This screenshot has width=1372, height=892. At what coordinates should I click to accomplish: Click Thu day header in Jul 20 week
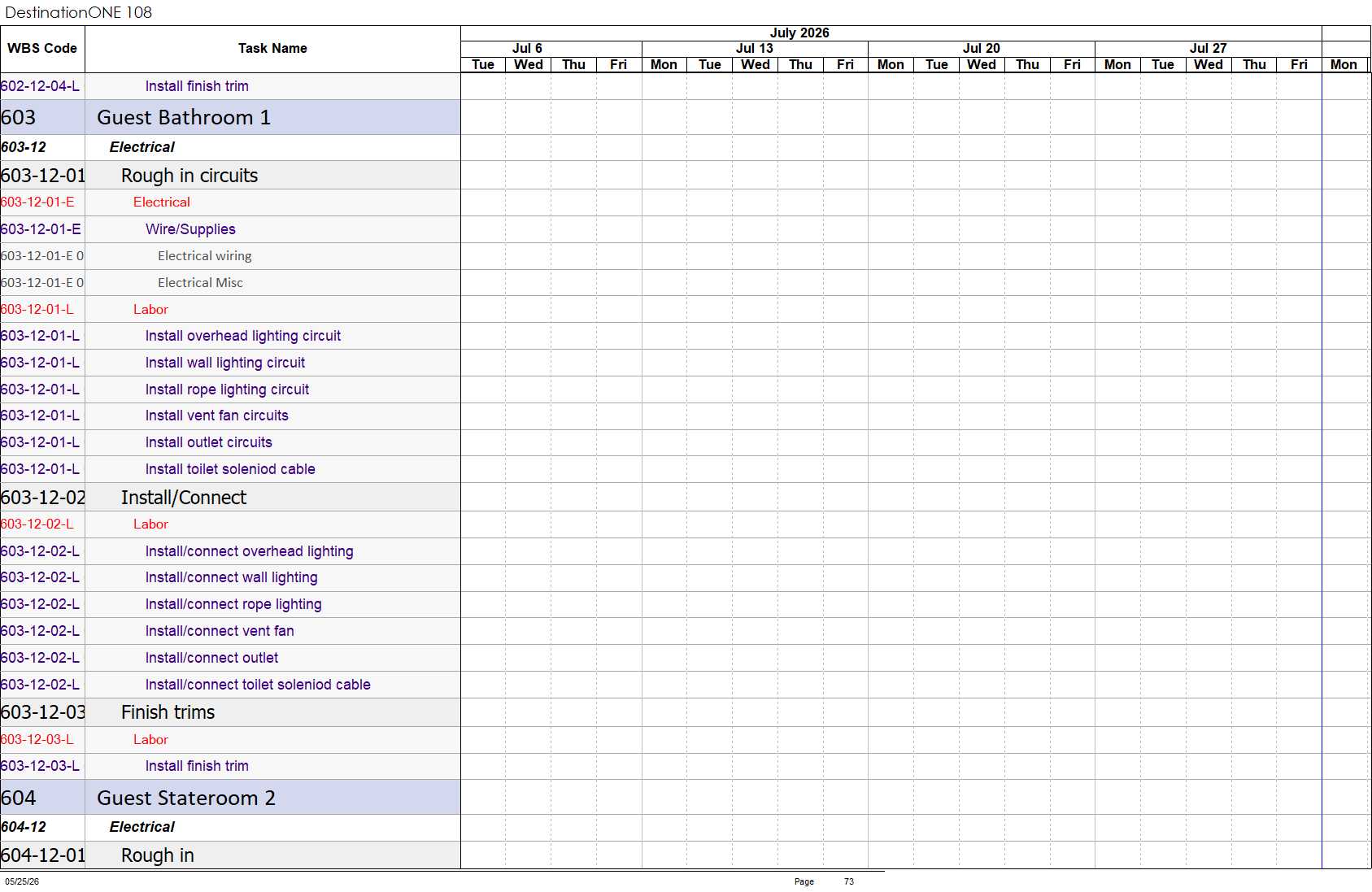coord(1027,64)
